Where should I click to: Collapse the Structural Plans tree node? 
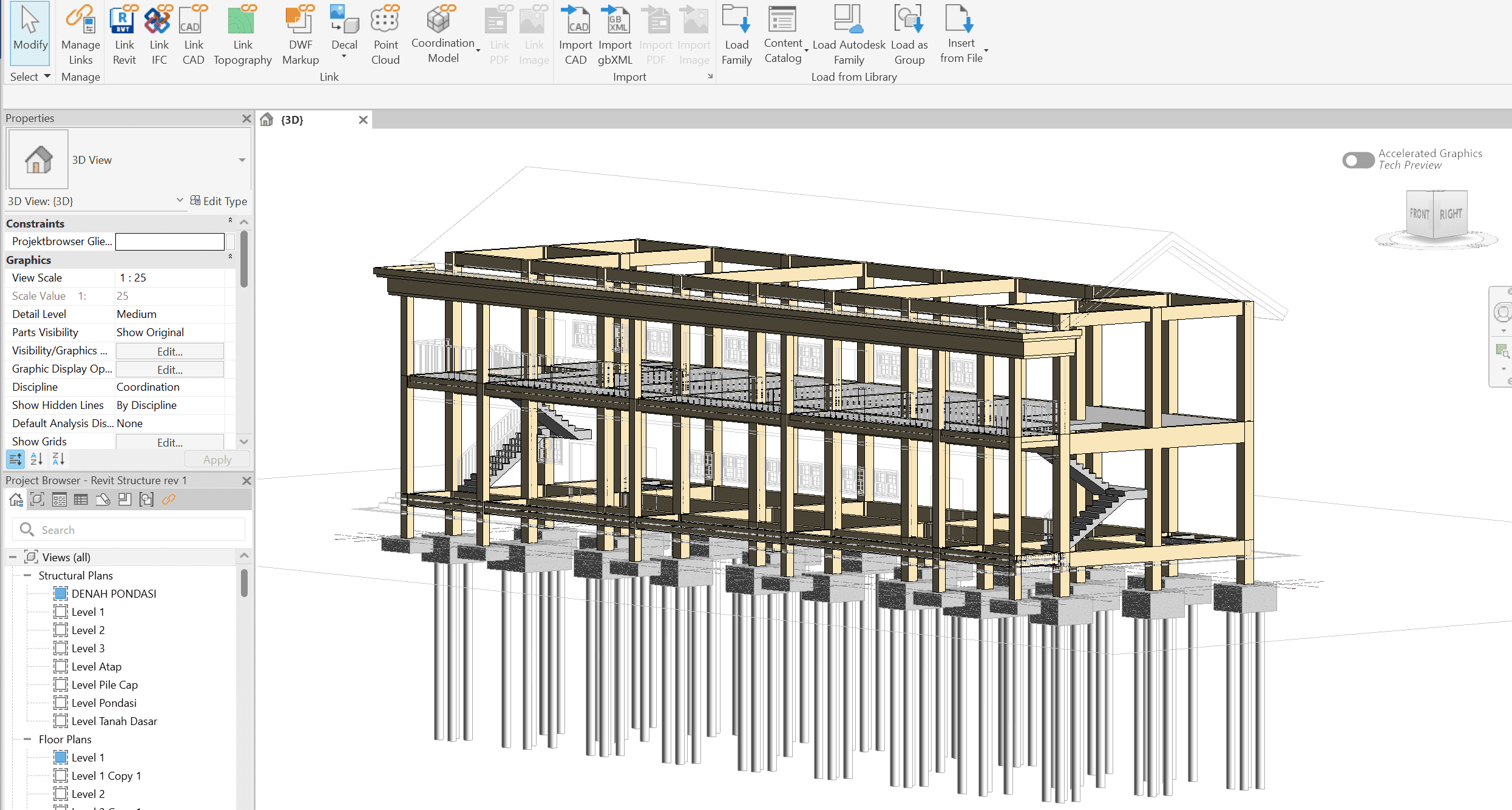[x=27, y=575]
